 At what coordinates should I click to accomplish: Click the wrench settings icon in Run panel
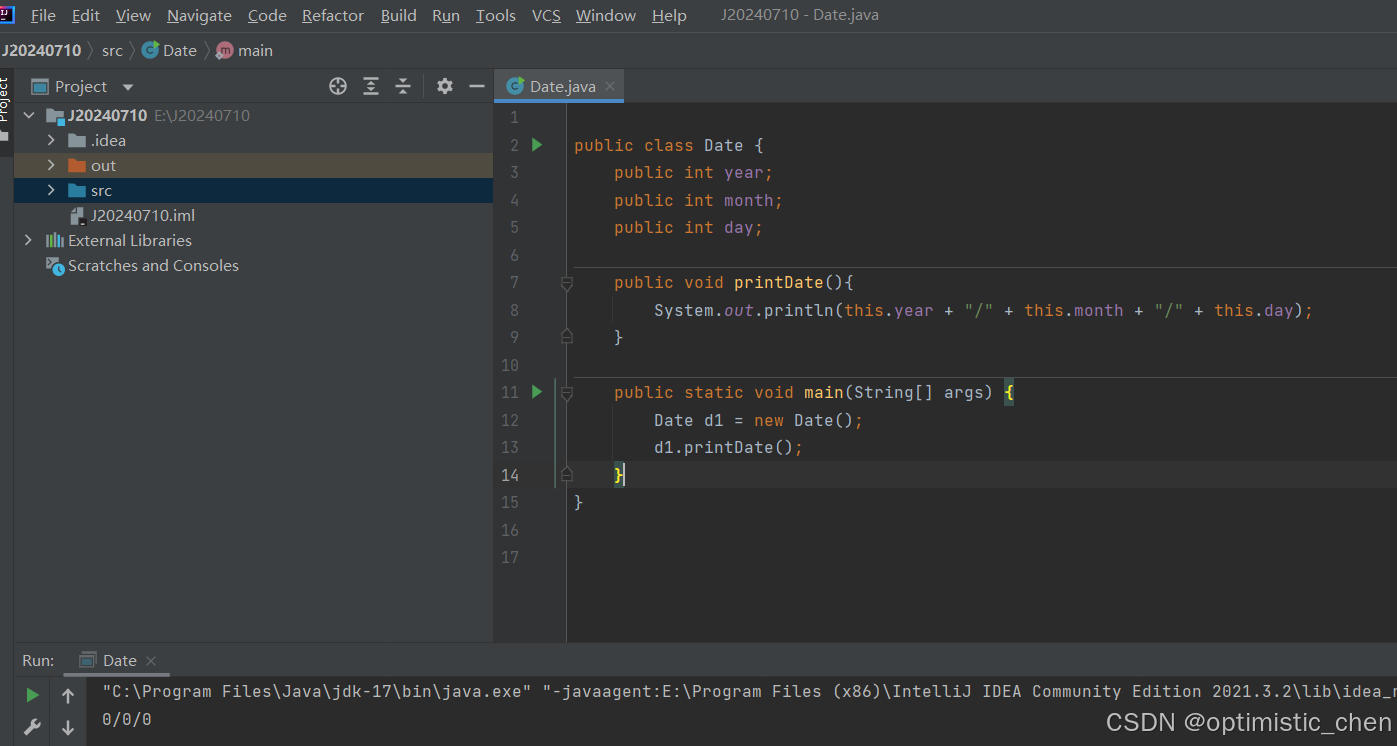tap(33, 727)
